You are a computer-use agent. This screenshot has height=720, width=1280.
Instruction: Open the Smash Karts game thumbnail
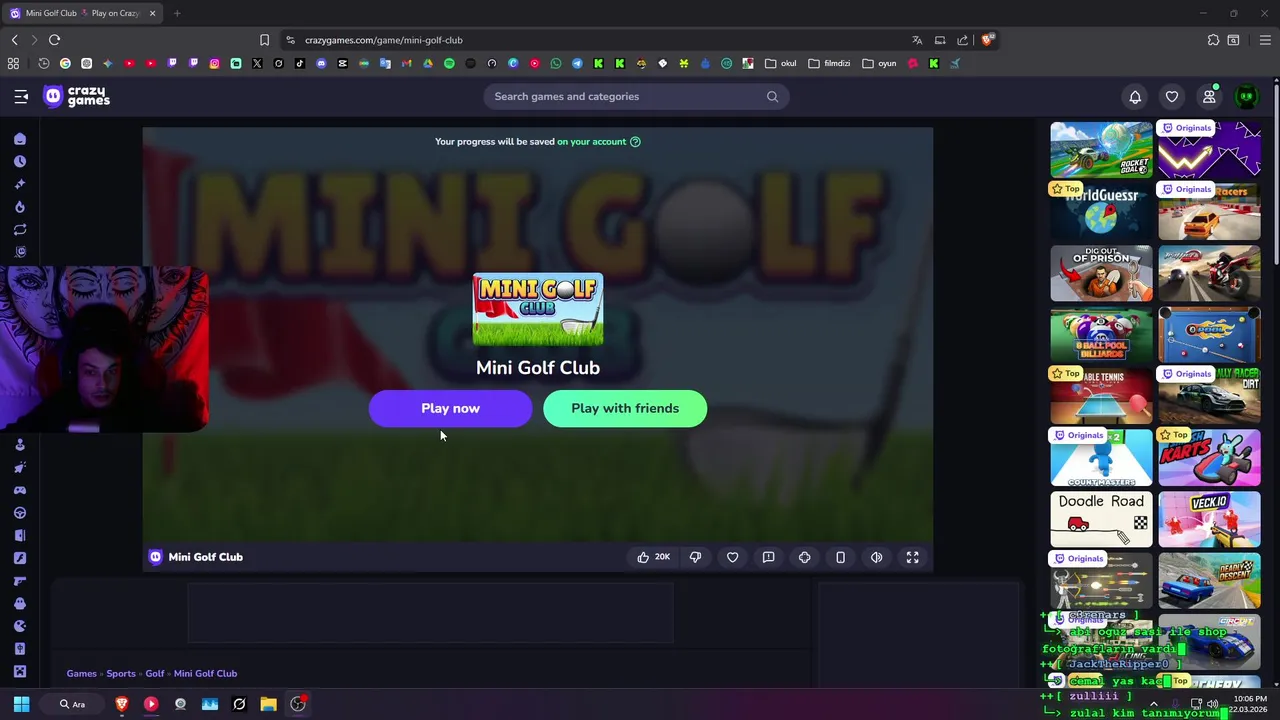point(1209,457)
